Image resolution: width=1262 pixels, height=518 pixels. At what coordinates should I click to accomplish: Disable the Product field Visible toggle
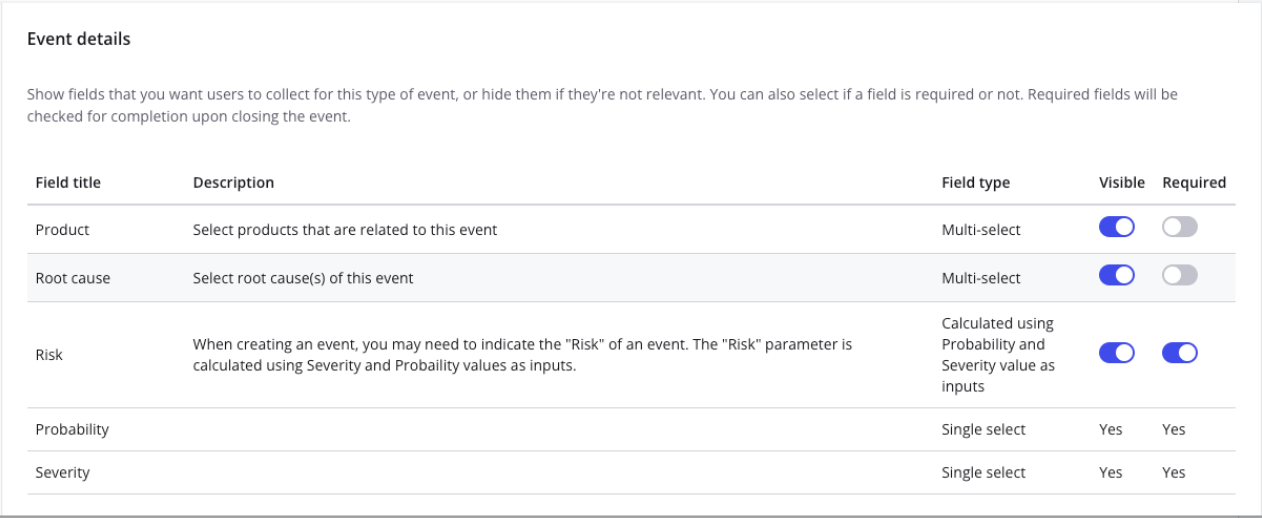1116,228
